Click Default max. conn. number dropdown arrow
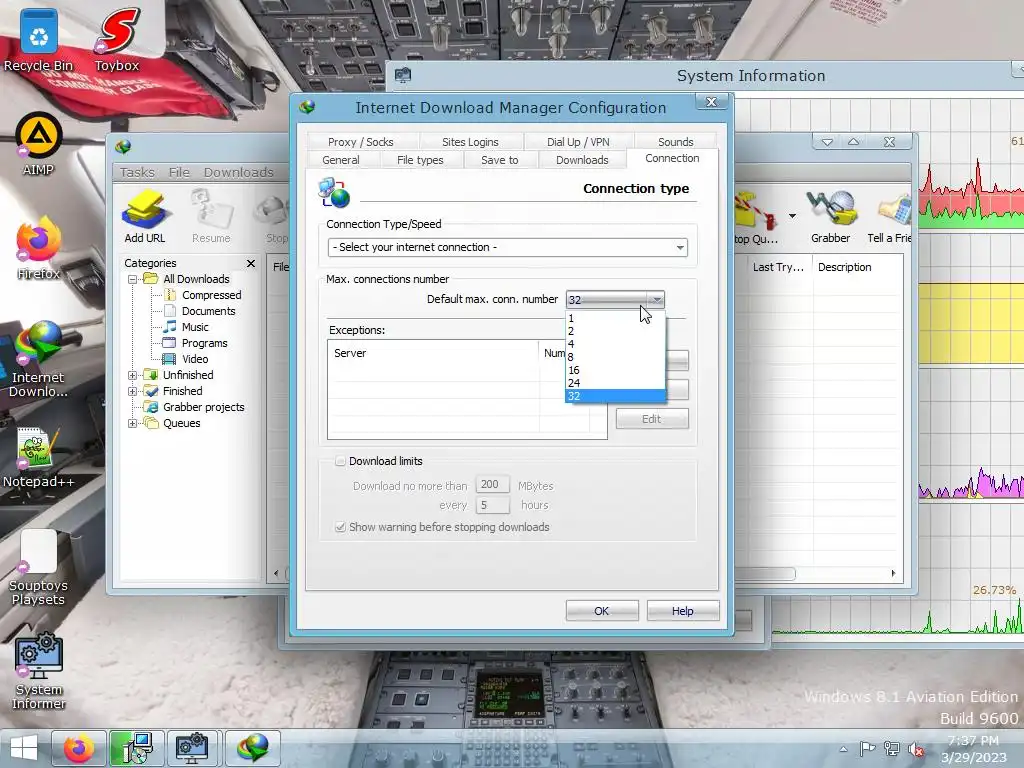The image size is (1024, 768). [656, 300]
